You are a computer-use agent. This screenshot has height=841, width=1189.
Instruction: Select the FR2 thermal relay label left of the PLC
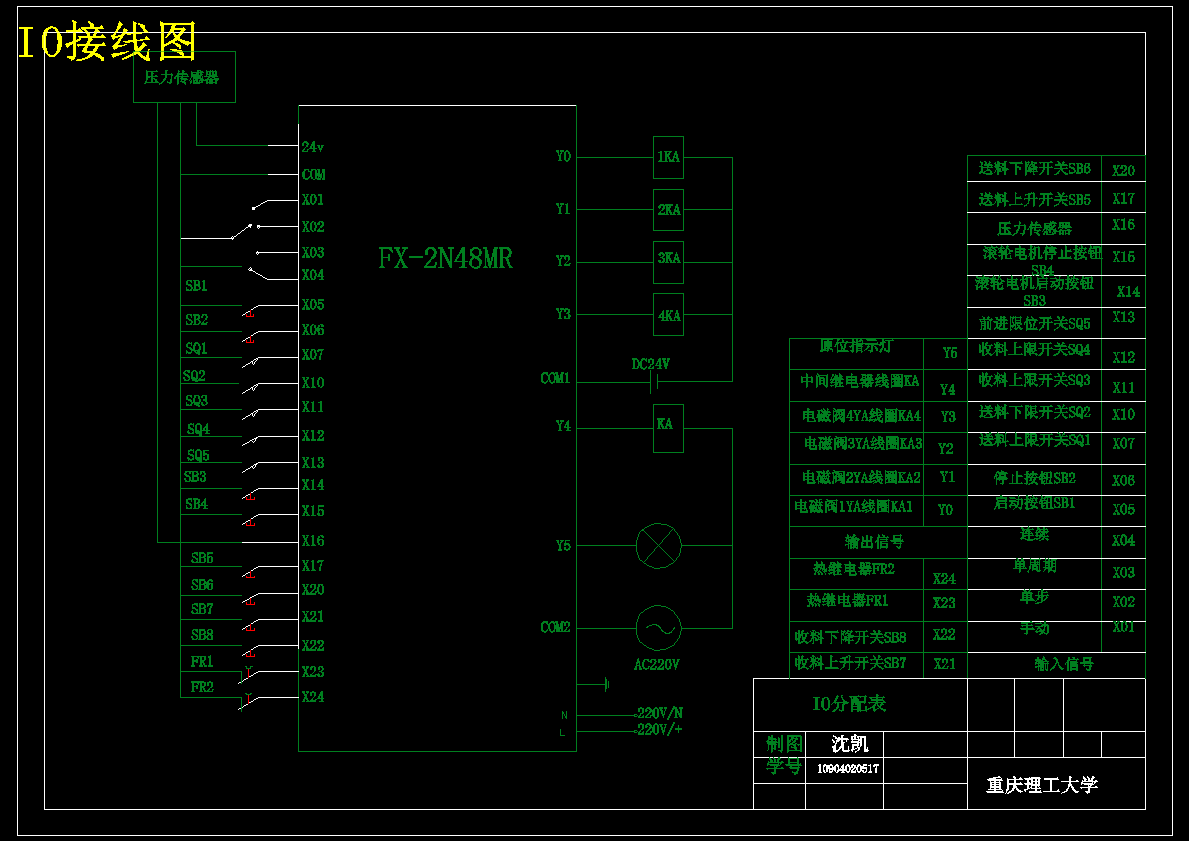pyautogui.click(x=202, y=687)
